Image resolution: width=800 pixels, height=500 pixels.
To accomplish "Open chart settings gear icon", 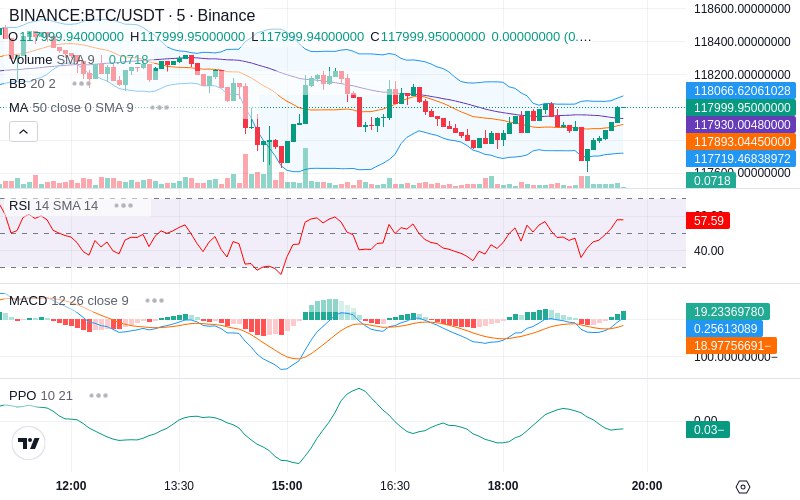I will [x=743, y=486].
